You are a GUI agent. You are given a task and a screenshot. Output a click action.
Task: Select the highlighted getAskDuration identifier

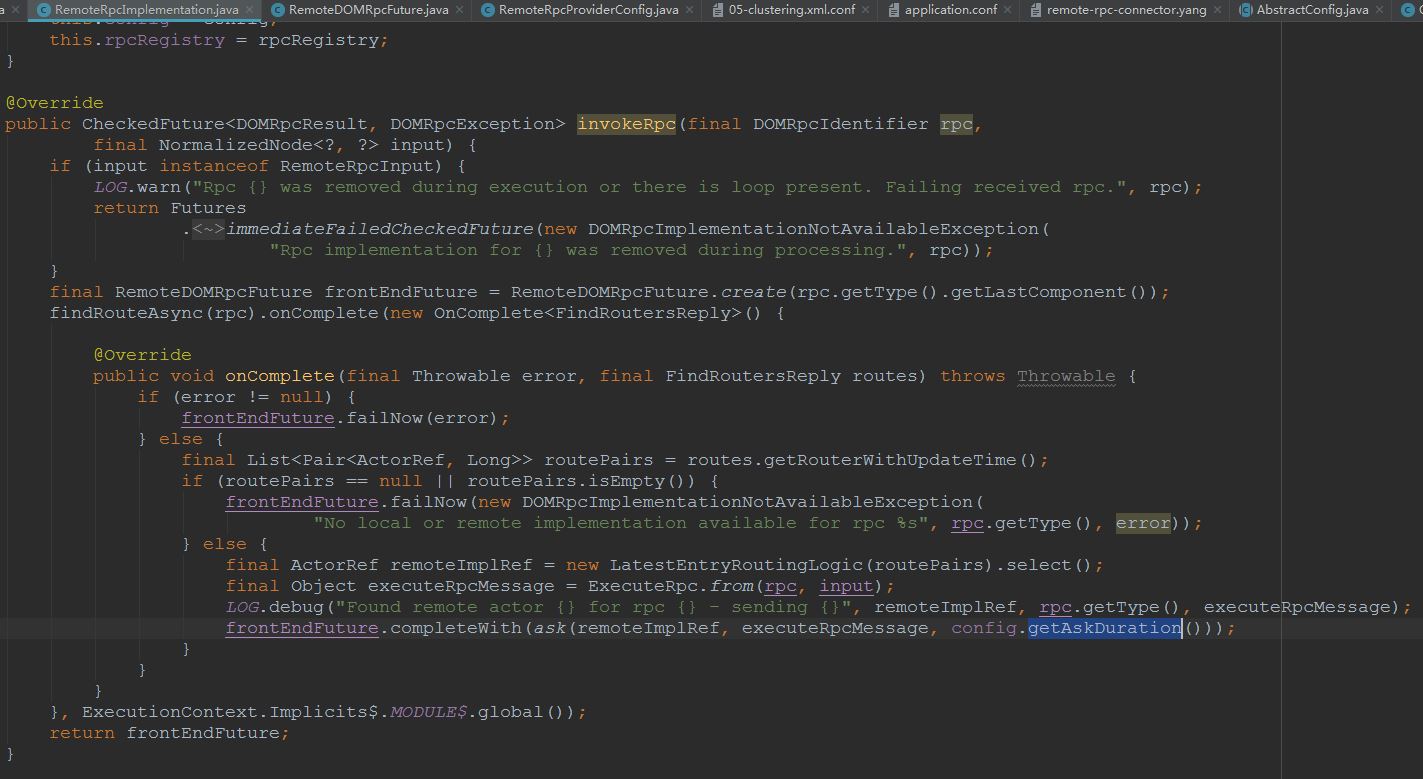tap(1102, 627)
